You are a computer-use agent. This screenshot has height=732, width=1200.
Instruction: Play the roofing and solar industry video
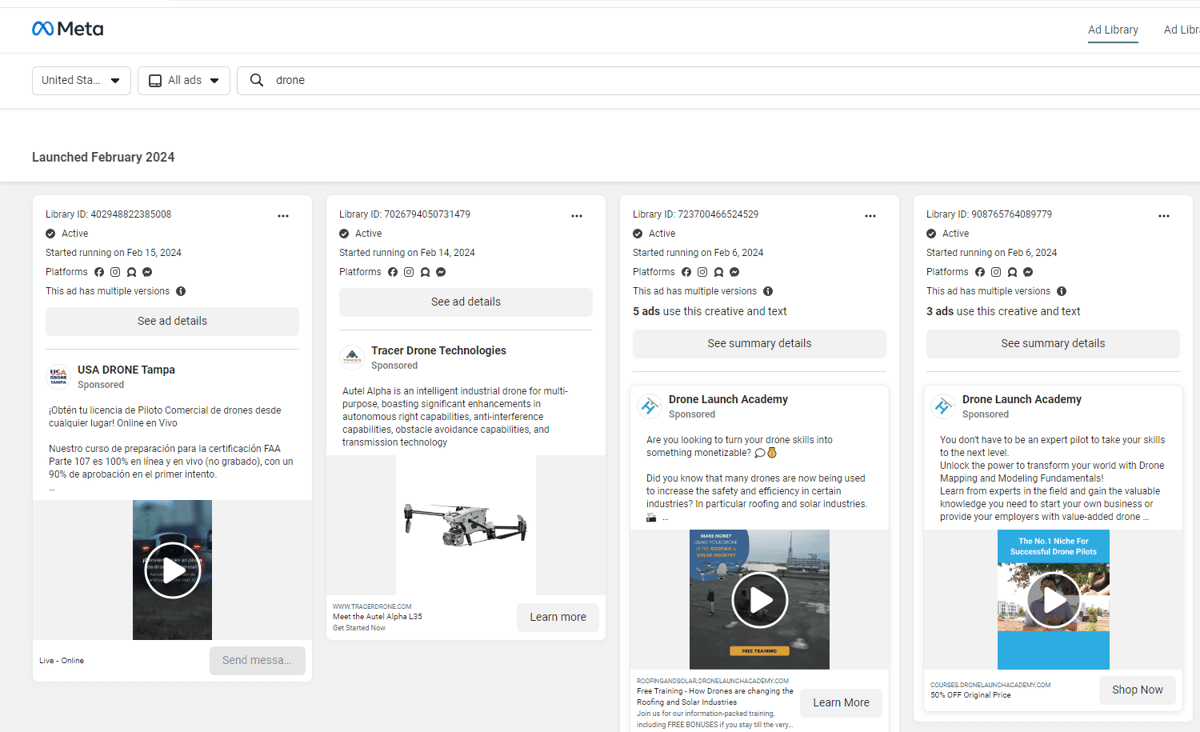click(760, 600)
